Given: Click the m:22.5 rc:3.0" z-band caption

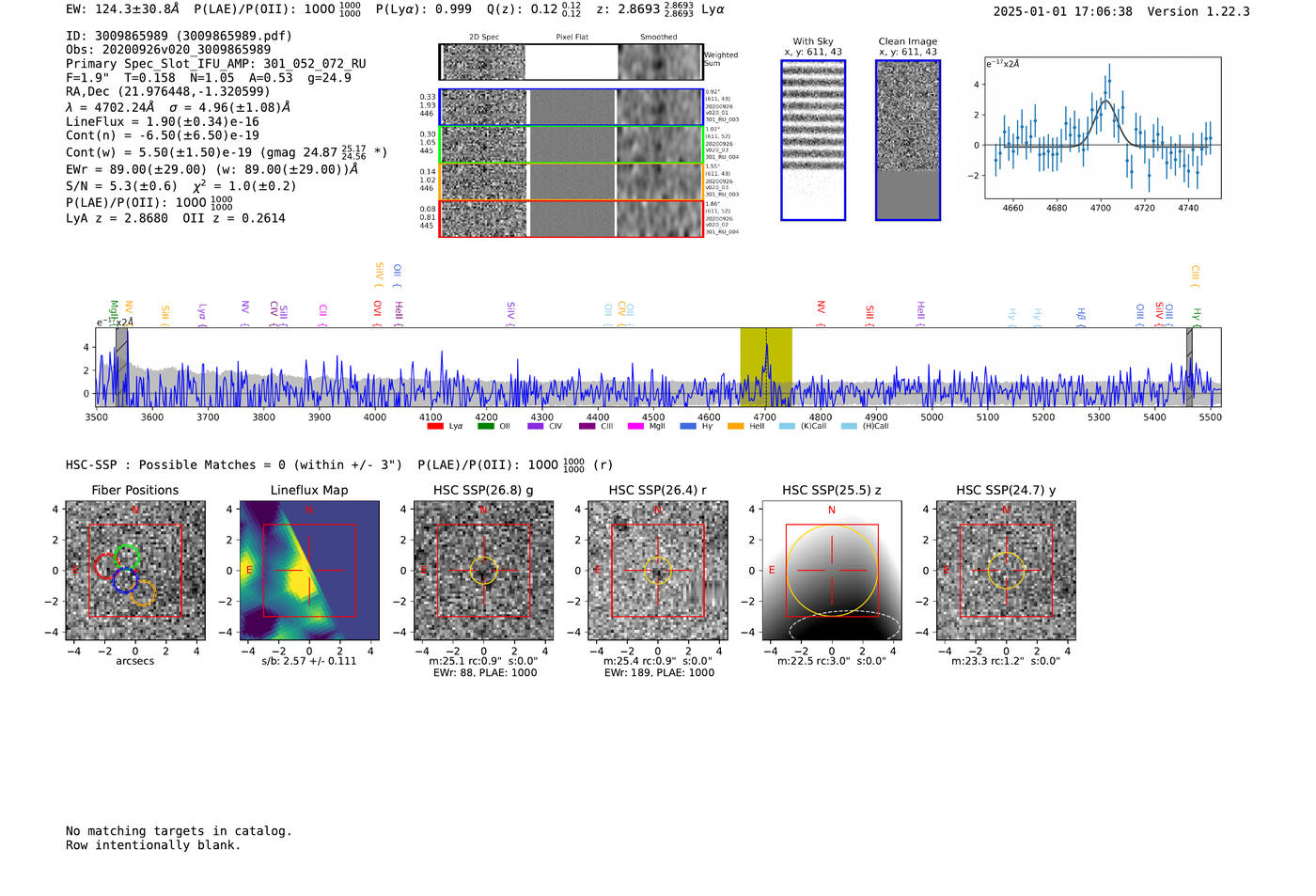Looking at the screenshot, I should pyautogui.click(x=832, y=661).
